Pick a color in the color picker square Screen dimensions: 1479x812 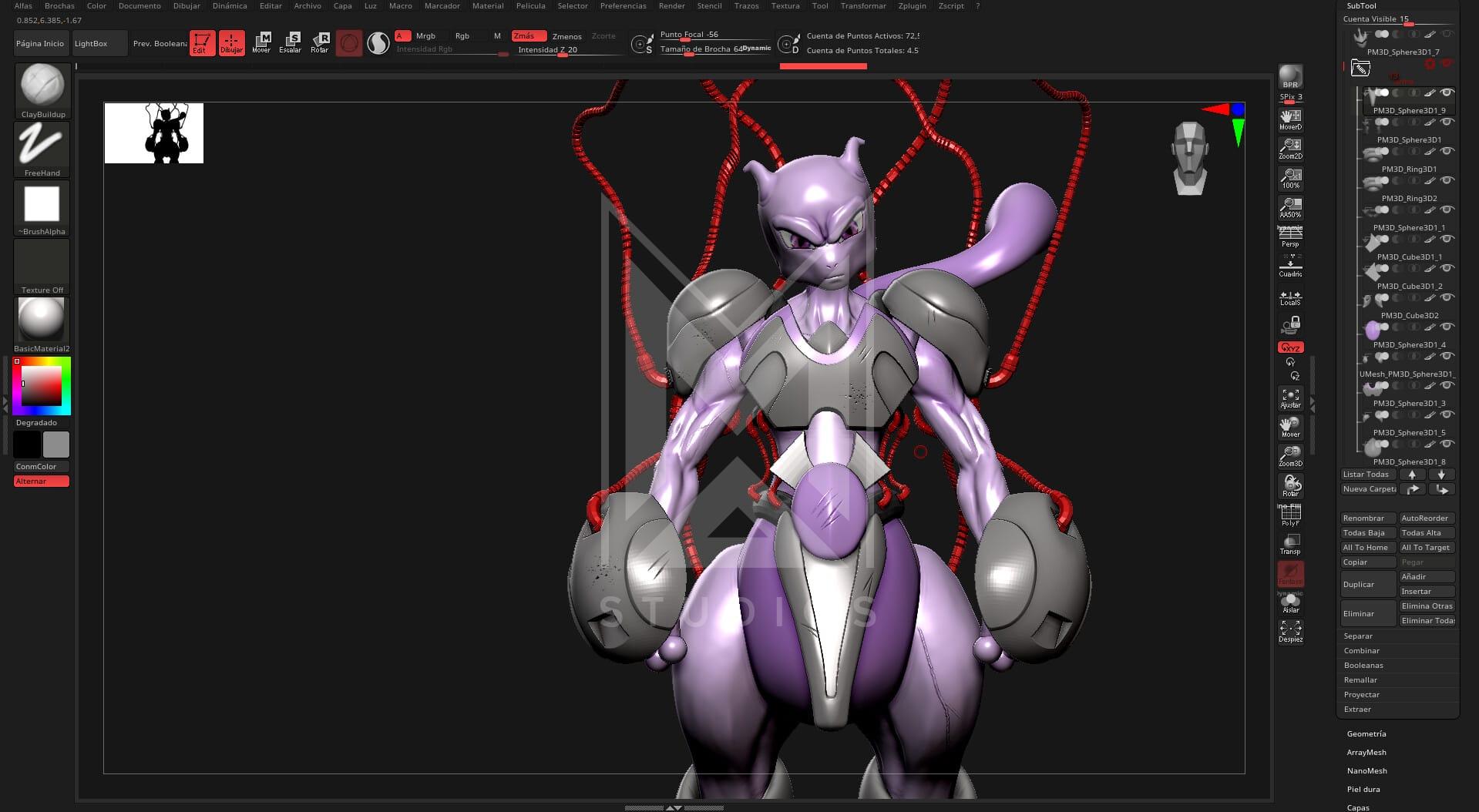pos(42,385)
